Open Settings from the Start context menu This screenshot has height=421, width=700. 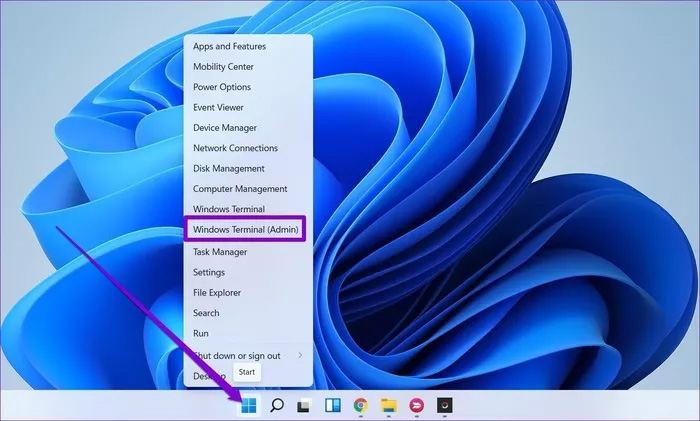[209, 272]
